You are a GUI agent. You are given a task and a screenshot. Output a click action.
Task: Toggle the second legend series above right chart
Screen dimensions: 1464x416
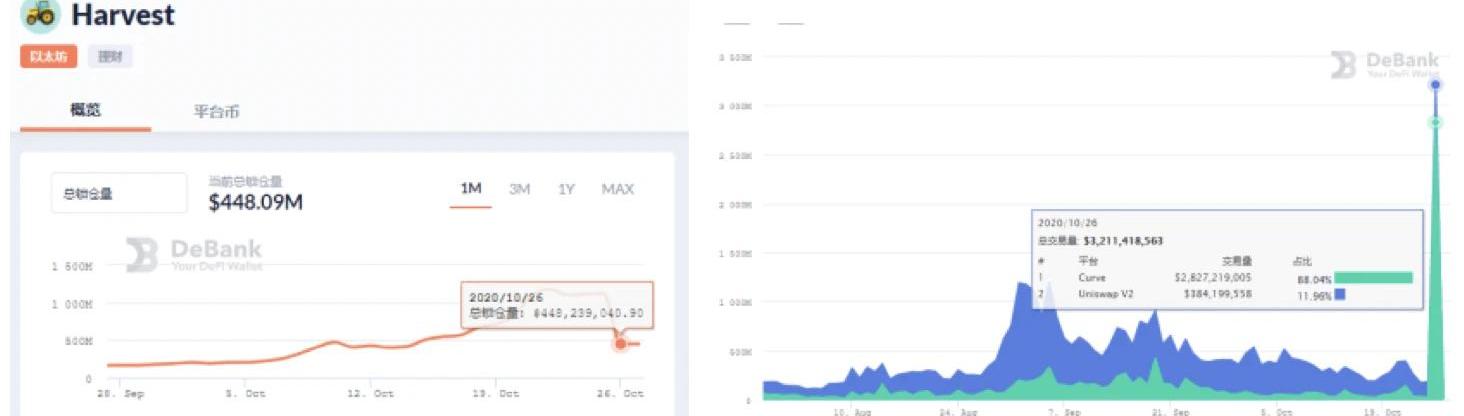[x=790, y=23]
